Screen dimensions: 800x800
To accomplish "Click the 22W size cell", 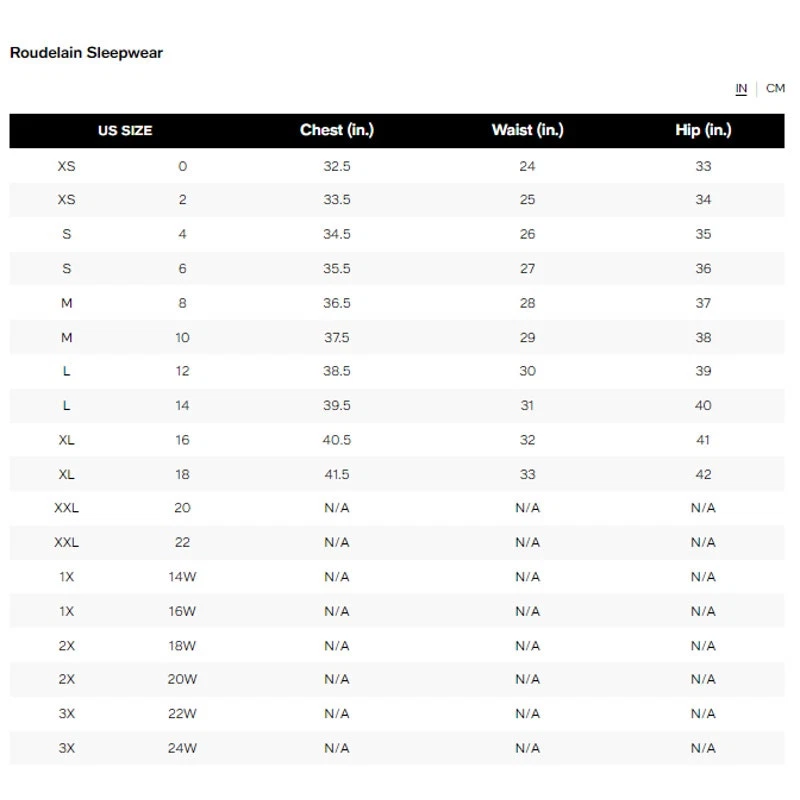I will coord(182,714).
